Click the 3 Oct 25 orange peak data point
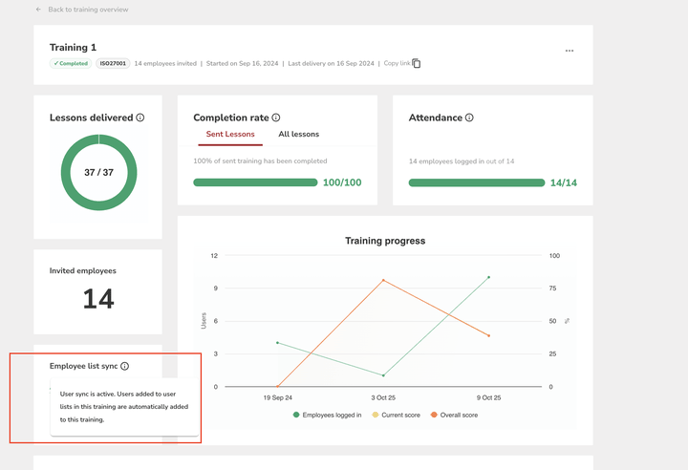Screen dimensions: 688x470 pyautogui.click(x=383, y=280)
